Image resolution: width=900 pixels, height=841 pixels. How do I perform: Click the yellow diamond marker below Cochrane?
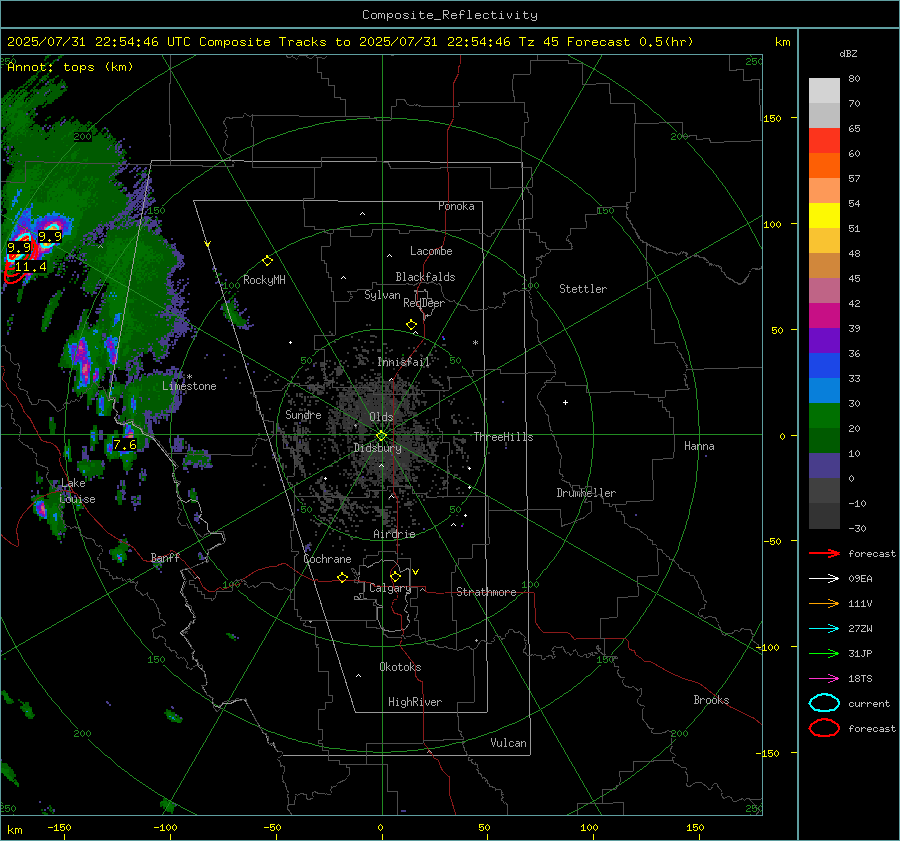click(343, 578)
